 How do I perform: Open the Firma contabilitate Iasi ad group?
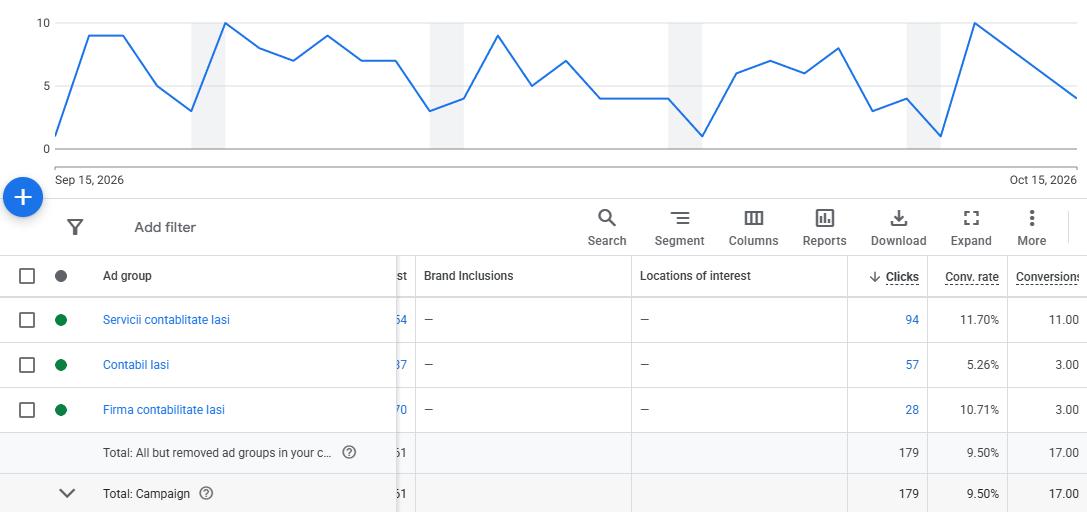pyautogui.click(x=164, y=409)
